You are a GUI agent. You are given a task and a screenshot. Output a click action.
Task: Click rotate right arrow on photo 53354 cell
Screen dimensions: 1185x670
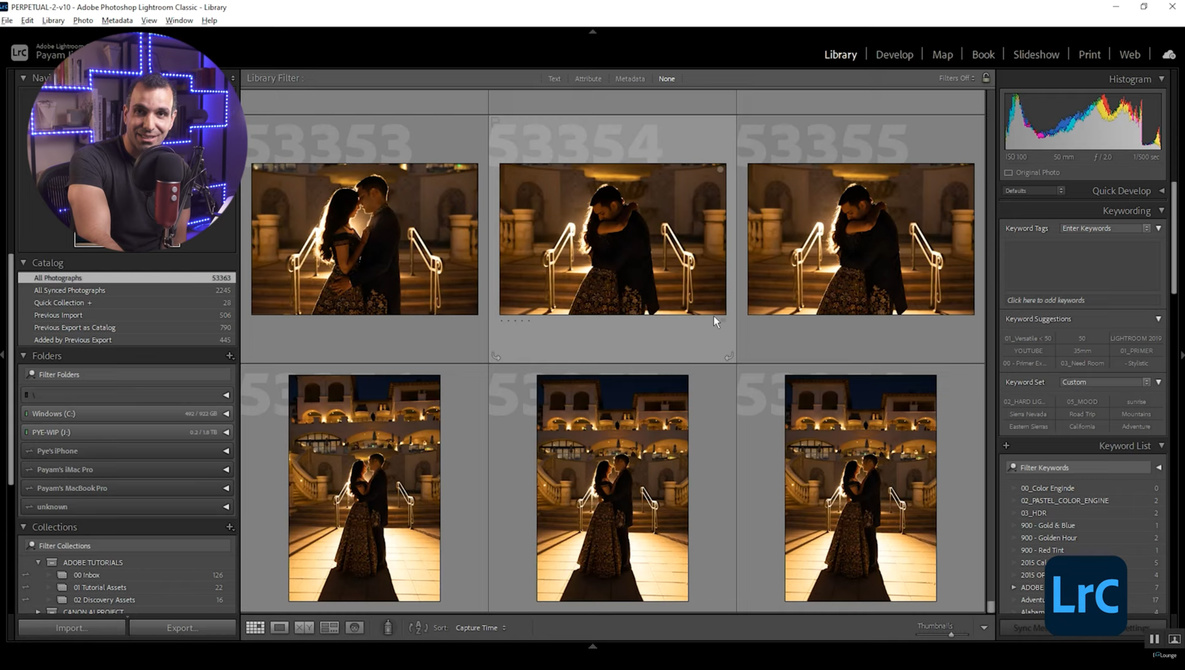click(x=729, y=357)
